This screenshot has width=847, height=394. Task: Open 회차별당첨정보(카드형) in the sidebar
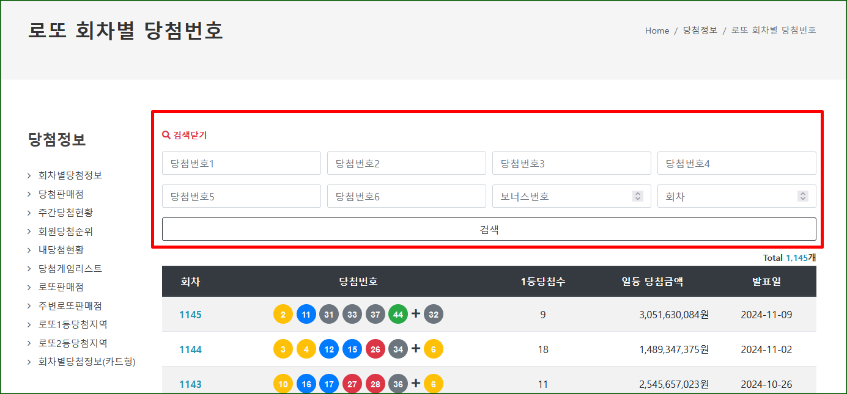tap(87, 362)
